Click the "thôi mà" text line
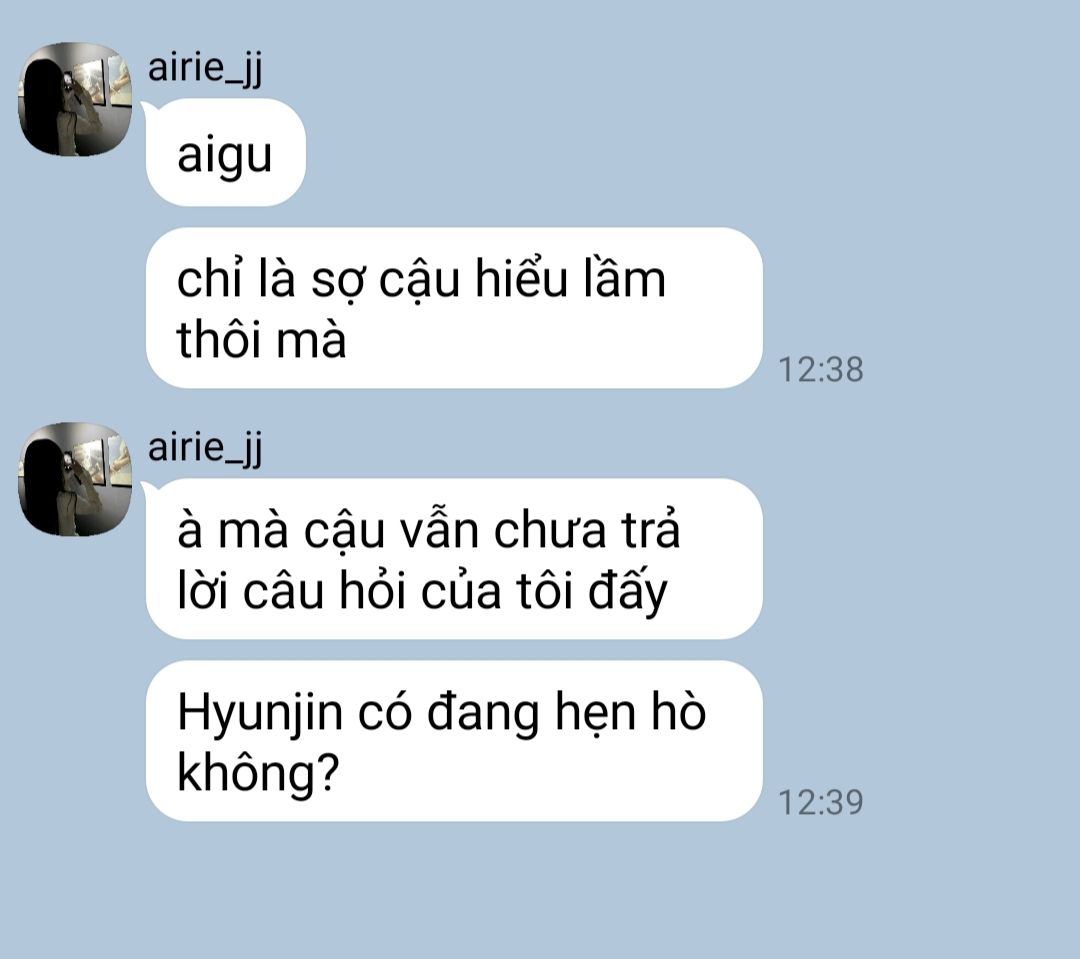 pyautogui.click(x=262, y=340)
